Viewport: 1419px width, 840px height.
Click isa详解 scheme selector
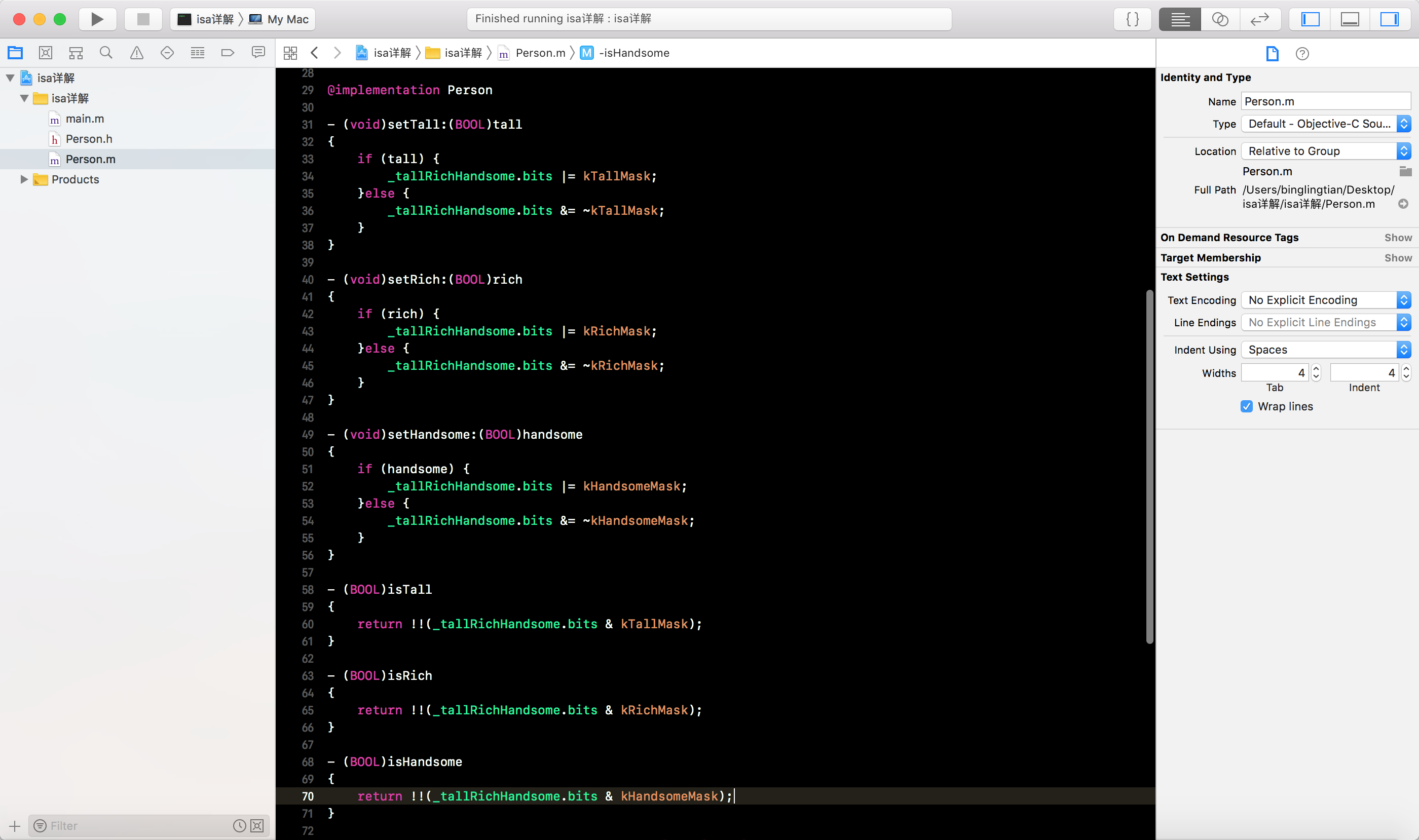(207, 19)
